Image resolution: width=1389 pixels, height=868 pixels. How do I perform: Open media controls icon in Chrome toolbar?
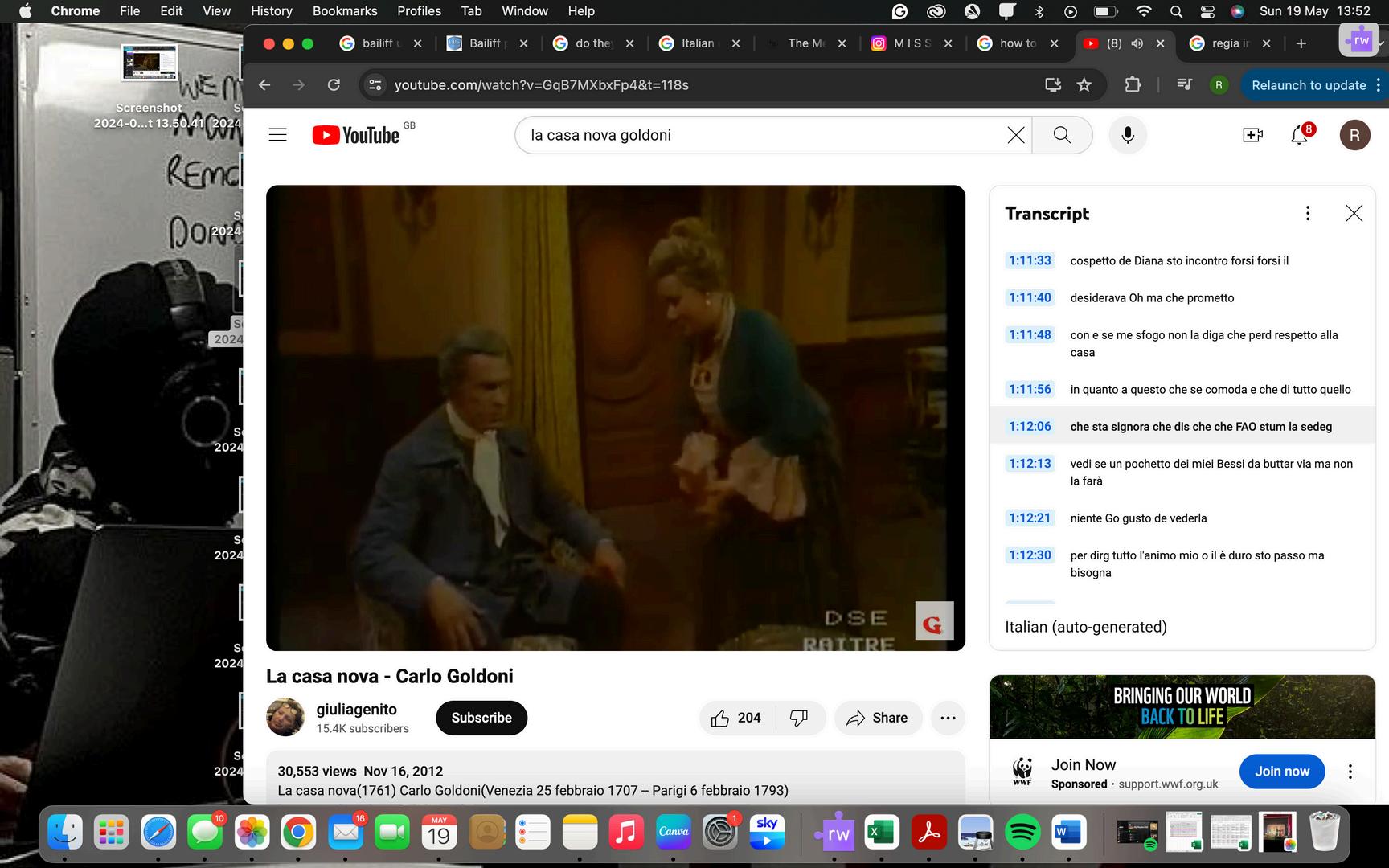point(1184,85)
